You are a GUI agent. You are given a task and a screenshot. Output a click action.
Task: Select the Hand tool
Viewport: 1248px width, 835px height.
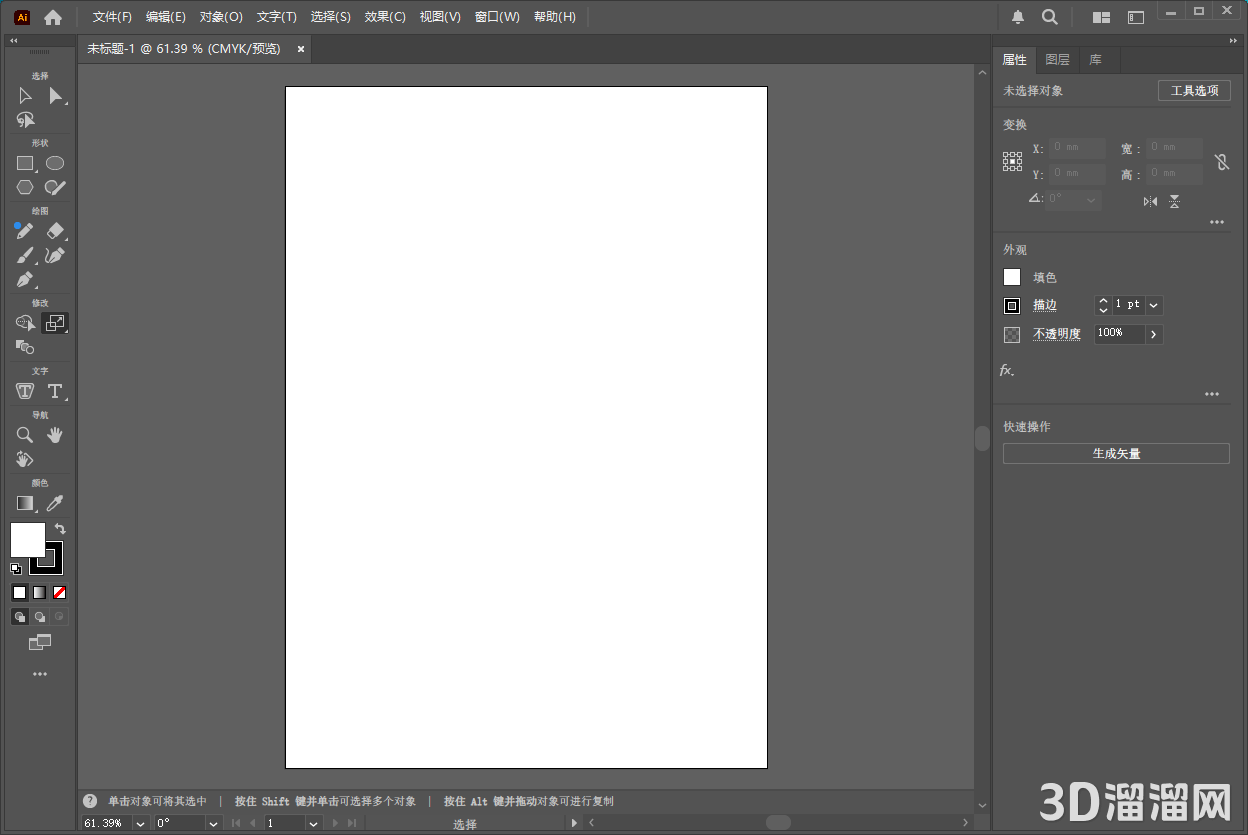[x=56, y=434]
